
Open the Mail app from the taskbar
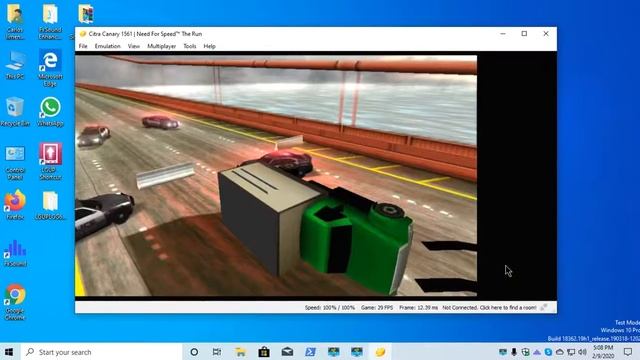point(287,352)
